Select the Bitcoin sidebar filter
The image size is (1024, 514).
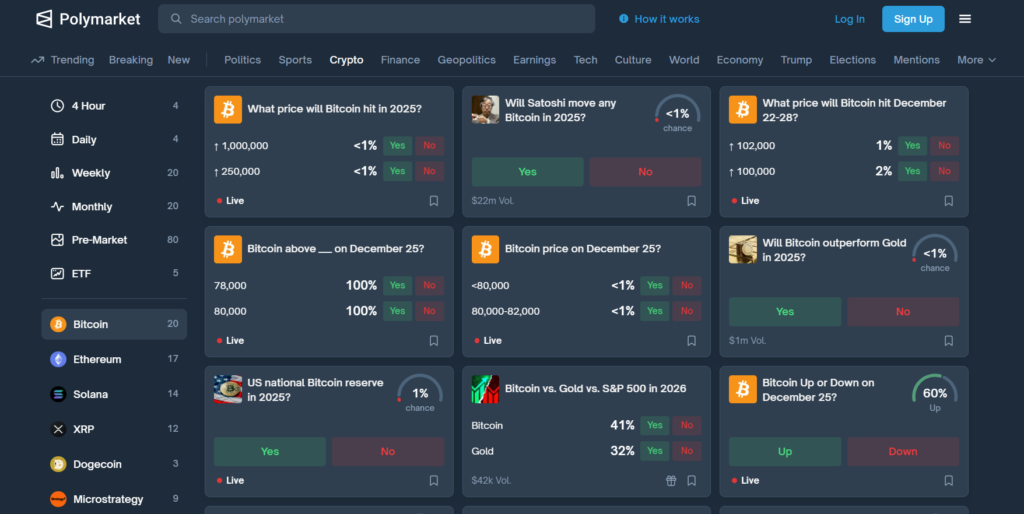click(x=114, y=324)
